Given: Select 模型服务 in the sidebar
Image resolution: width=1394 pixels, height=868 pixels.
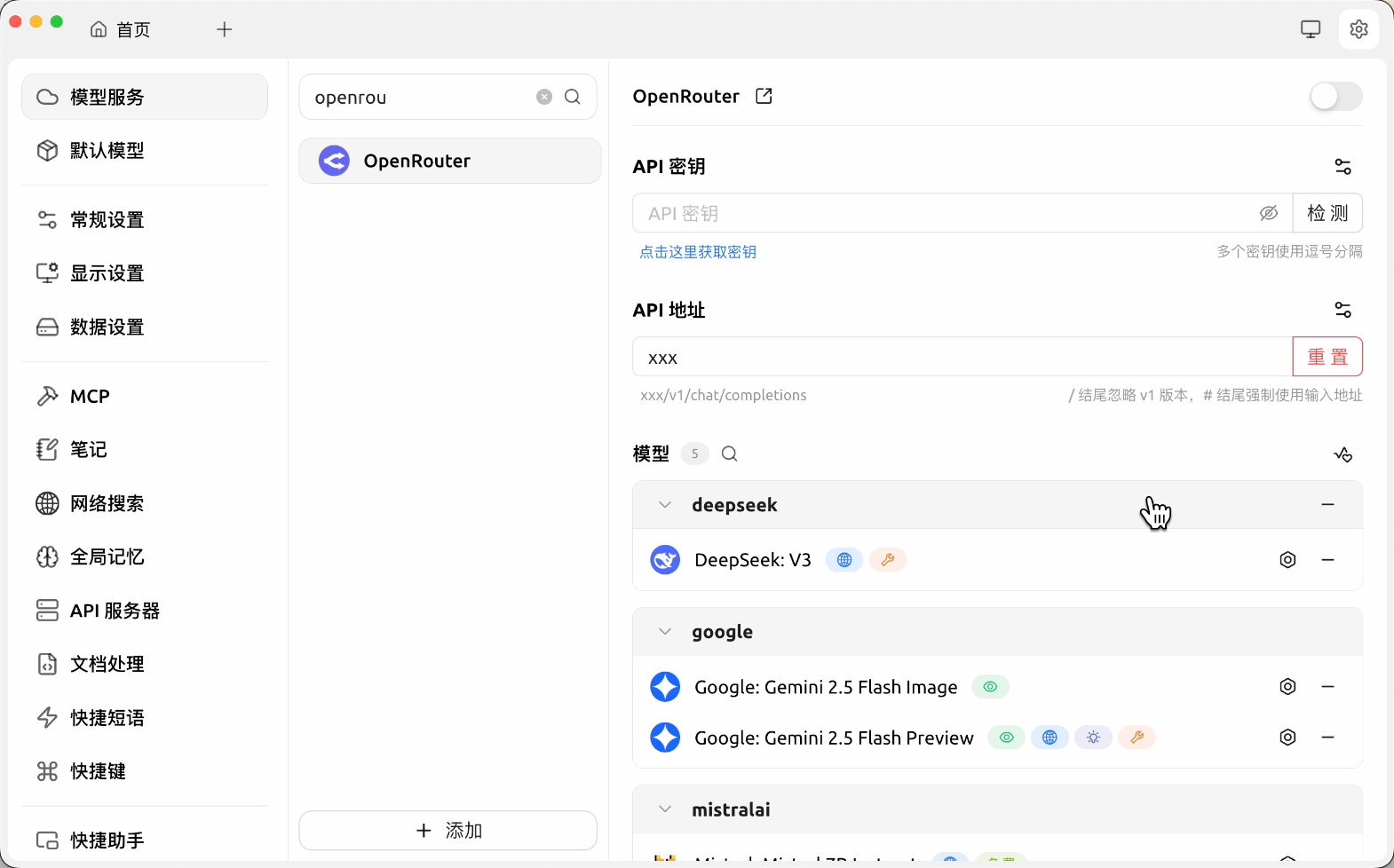Looking at the screenshot, I should pyautogui.click(x=145, y=97).
